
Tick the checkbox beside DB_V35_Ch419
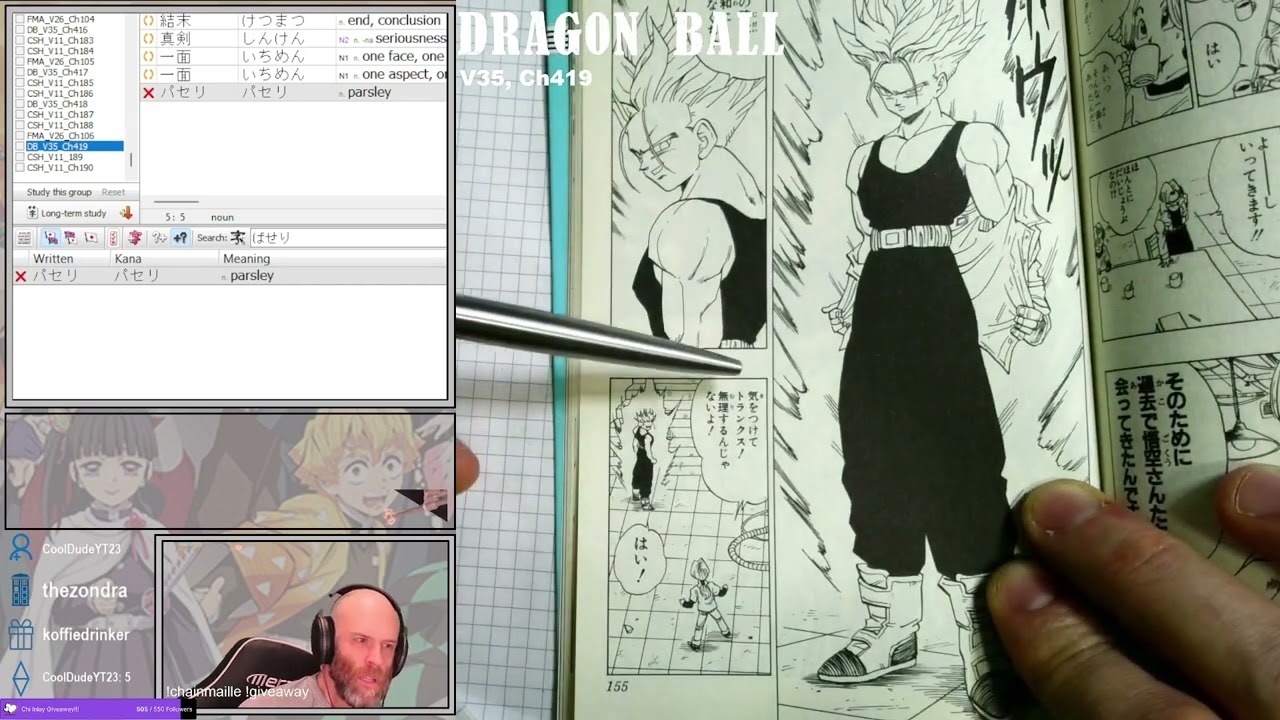(x=20, y=147)
